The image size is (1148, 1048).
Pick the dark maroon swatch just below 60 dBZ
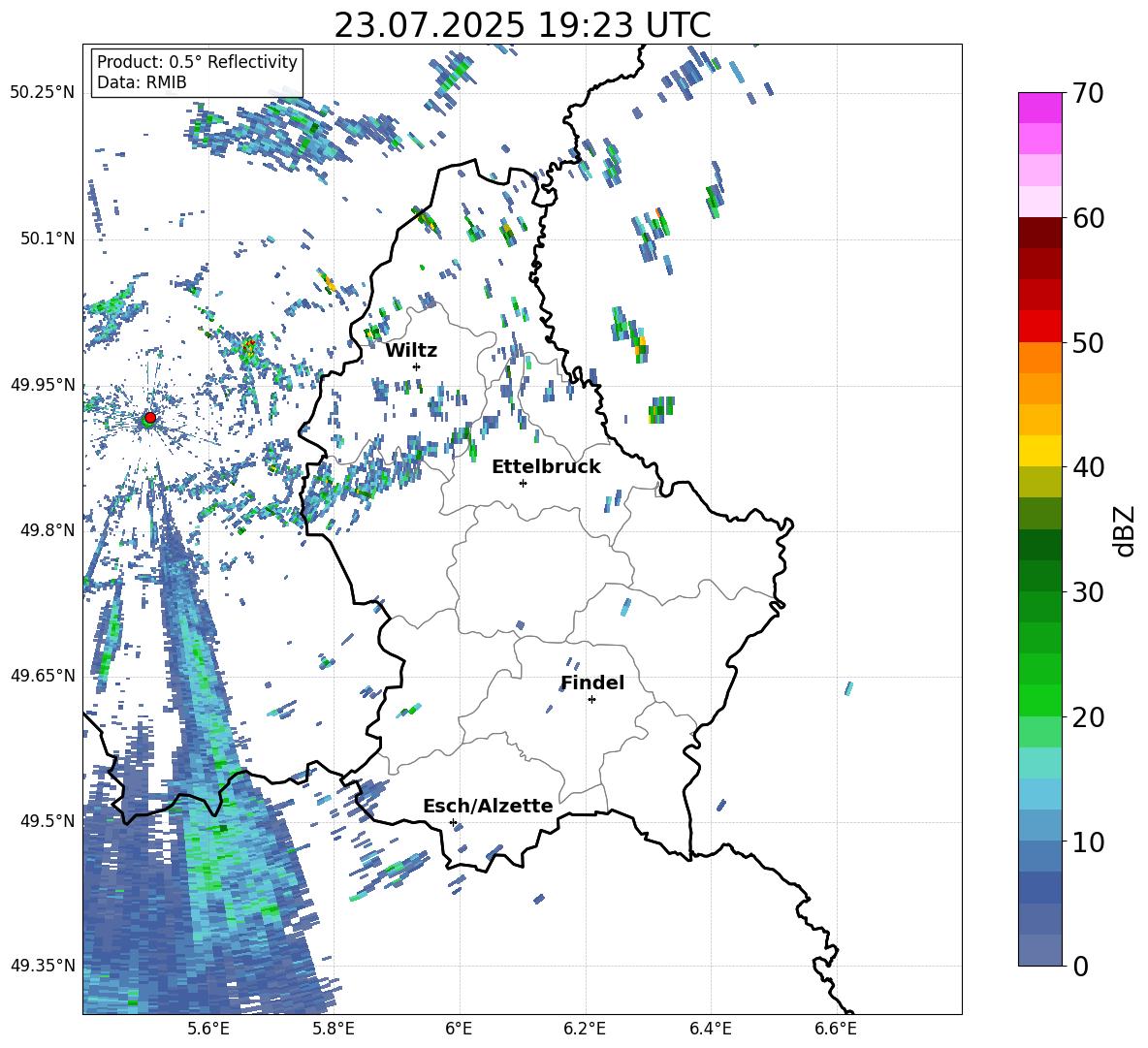click(1039, 232)
